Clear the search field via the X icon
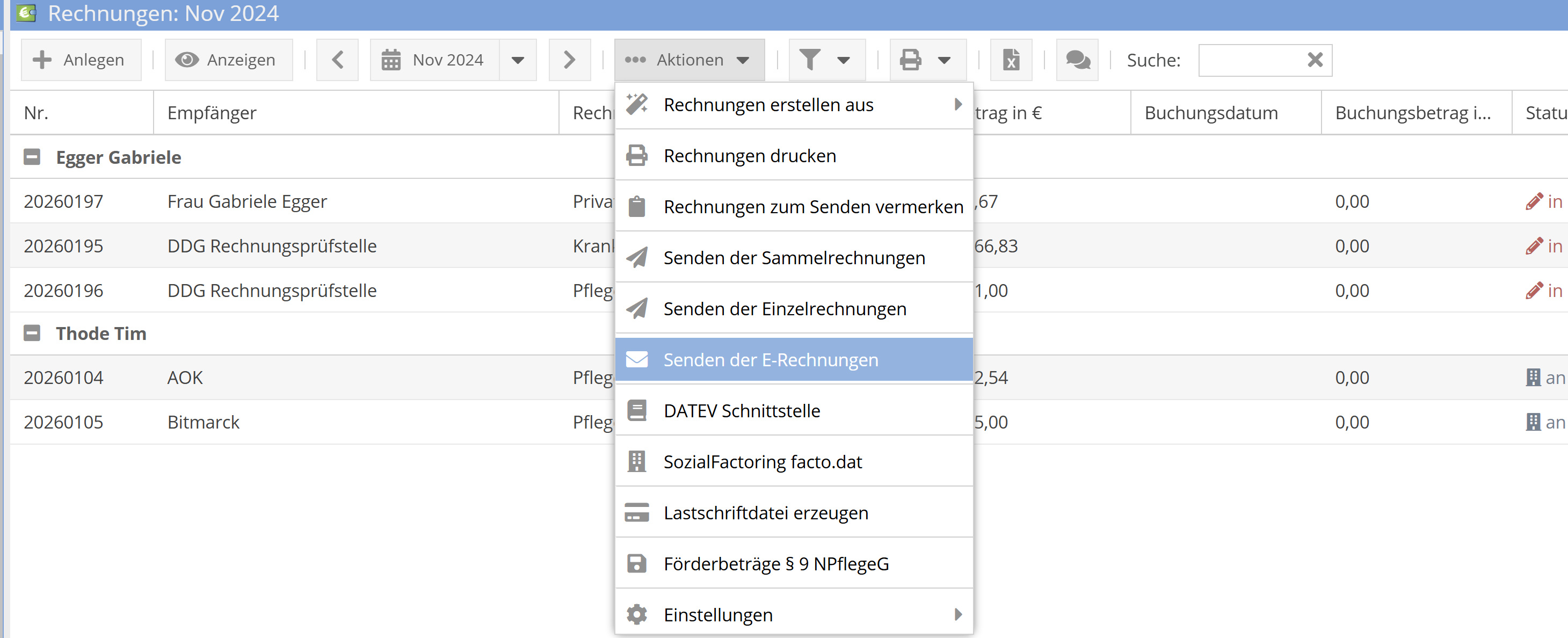 coord(1315,60)
